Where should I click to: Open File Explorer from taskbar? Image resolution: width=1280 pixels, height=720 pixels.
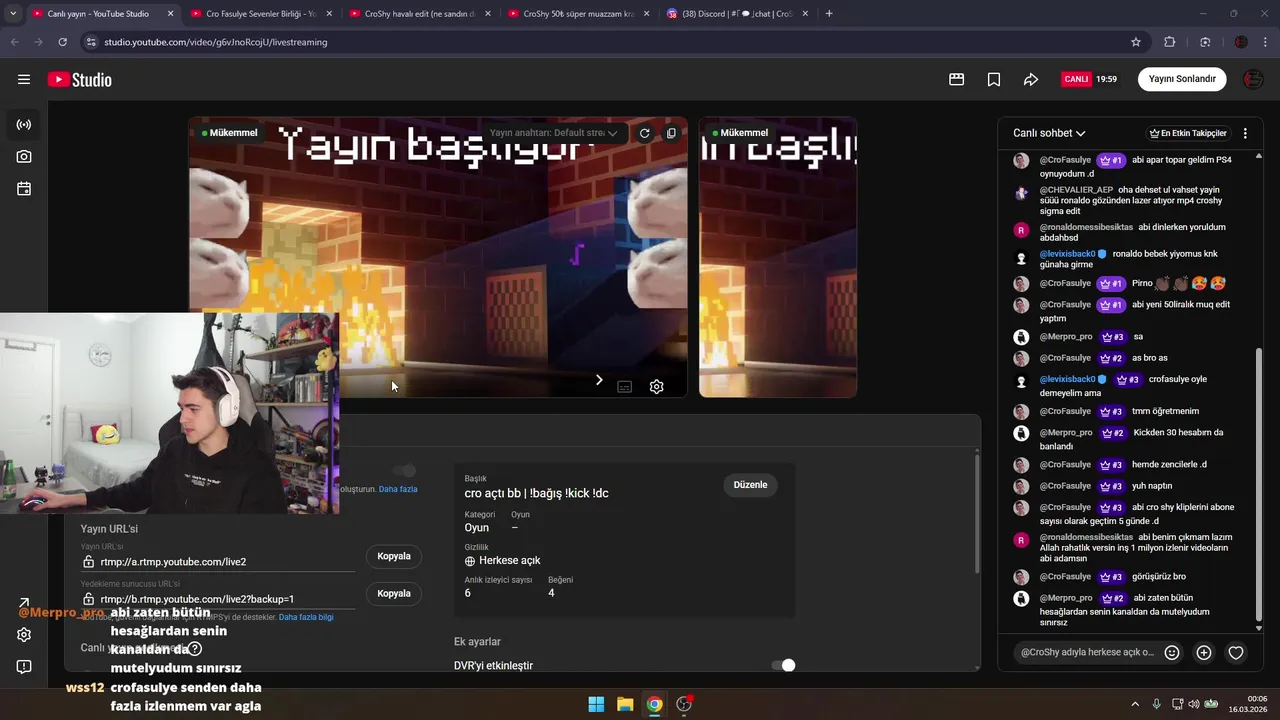[625, 704]
